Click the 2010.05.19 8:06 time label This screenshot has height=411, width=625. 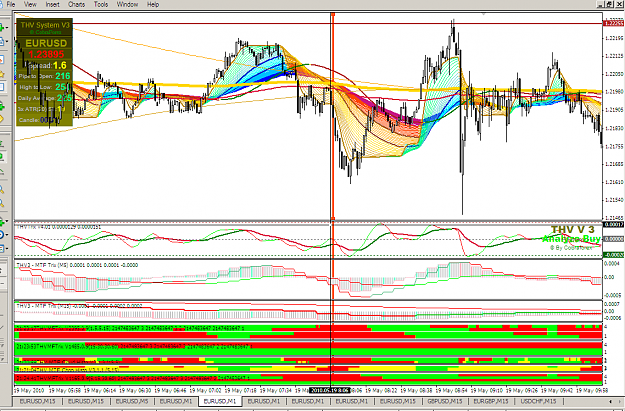[x=329, y=390]
